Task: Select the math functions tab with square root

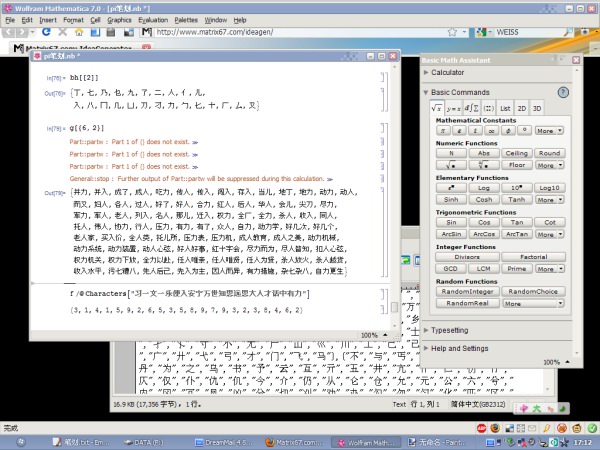Action: click(x=437, y=108)
